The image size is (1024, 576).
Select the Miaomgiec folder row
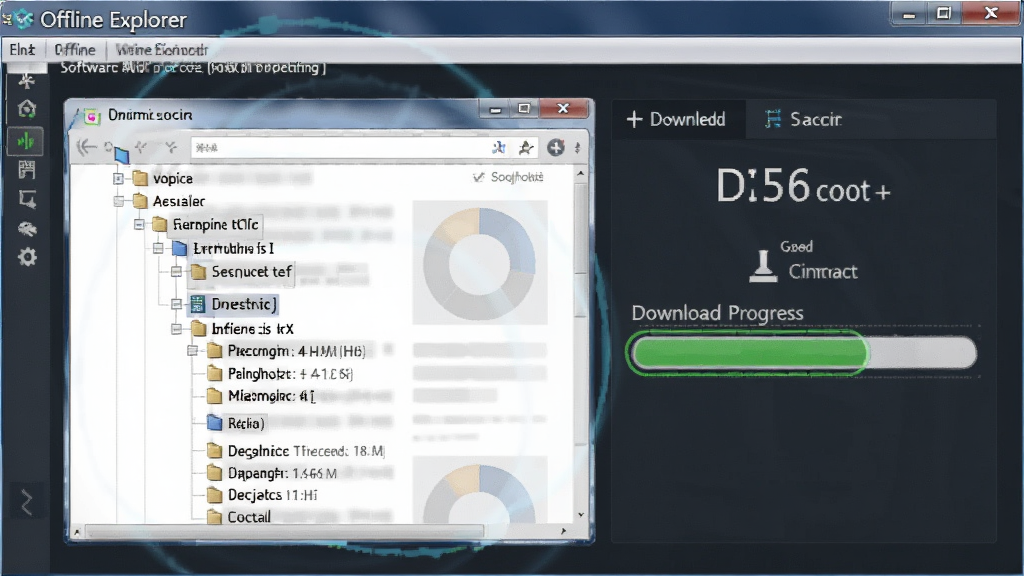coord(261,396)
